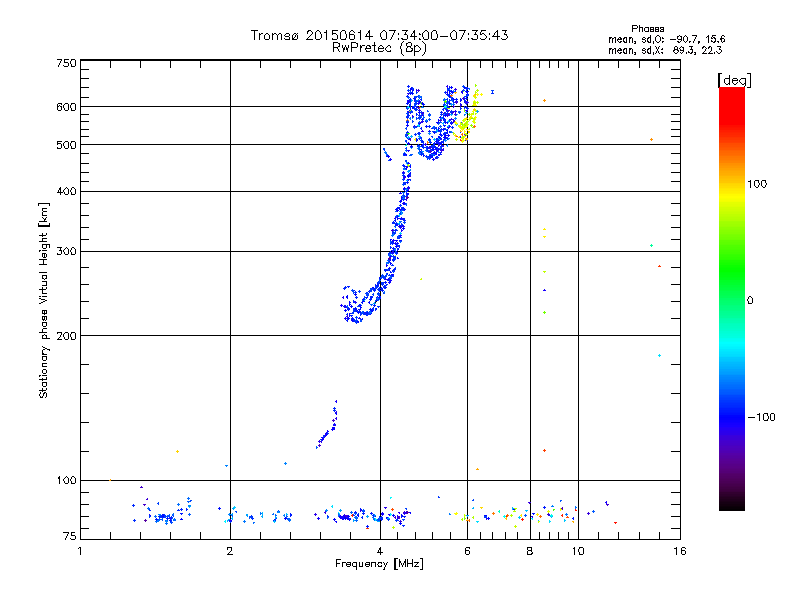Click the '10' x-axis tick label
Screen dimensions: 800x600
pos(578,551)
